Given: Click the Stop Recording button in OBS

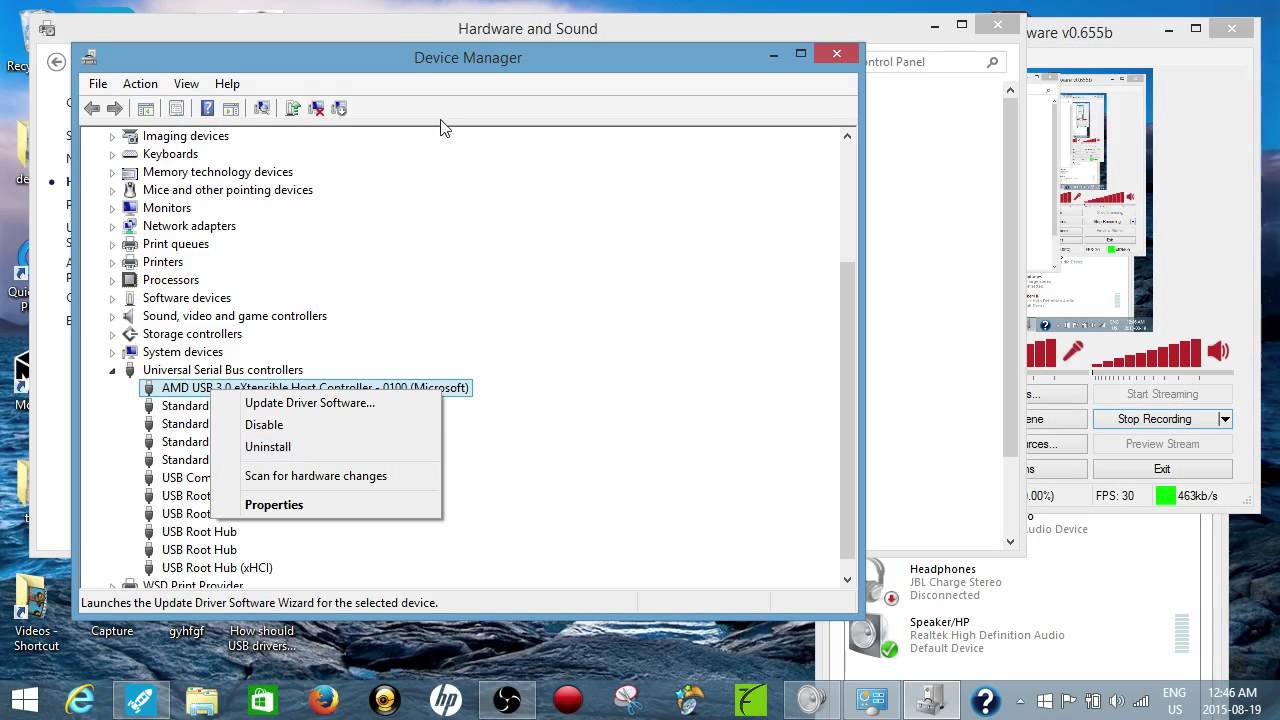Looking at the screenshot, I should click(1154, 419).
